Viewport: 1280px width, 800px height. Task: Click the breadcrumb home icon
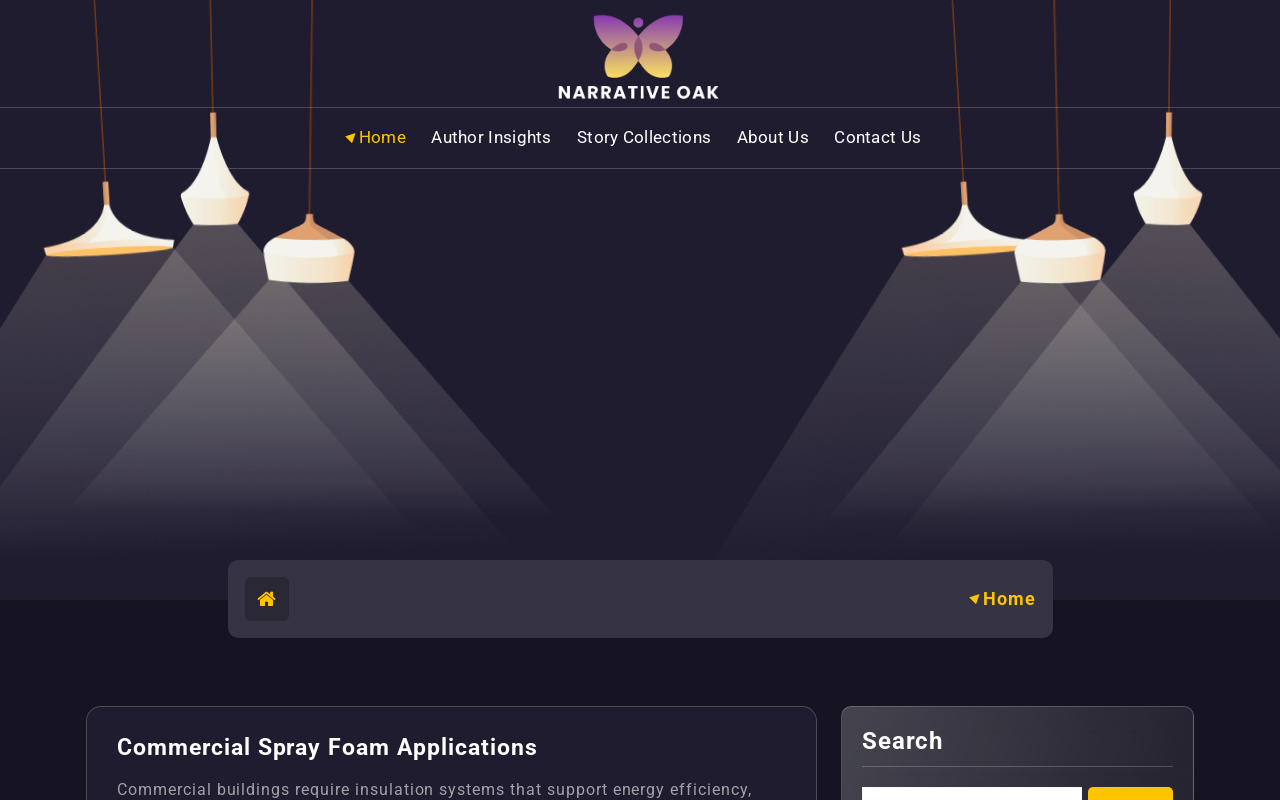tap(267, 599)
